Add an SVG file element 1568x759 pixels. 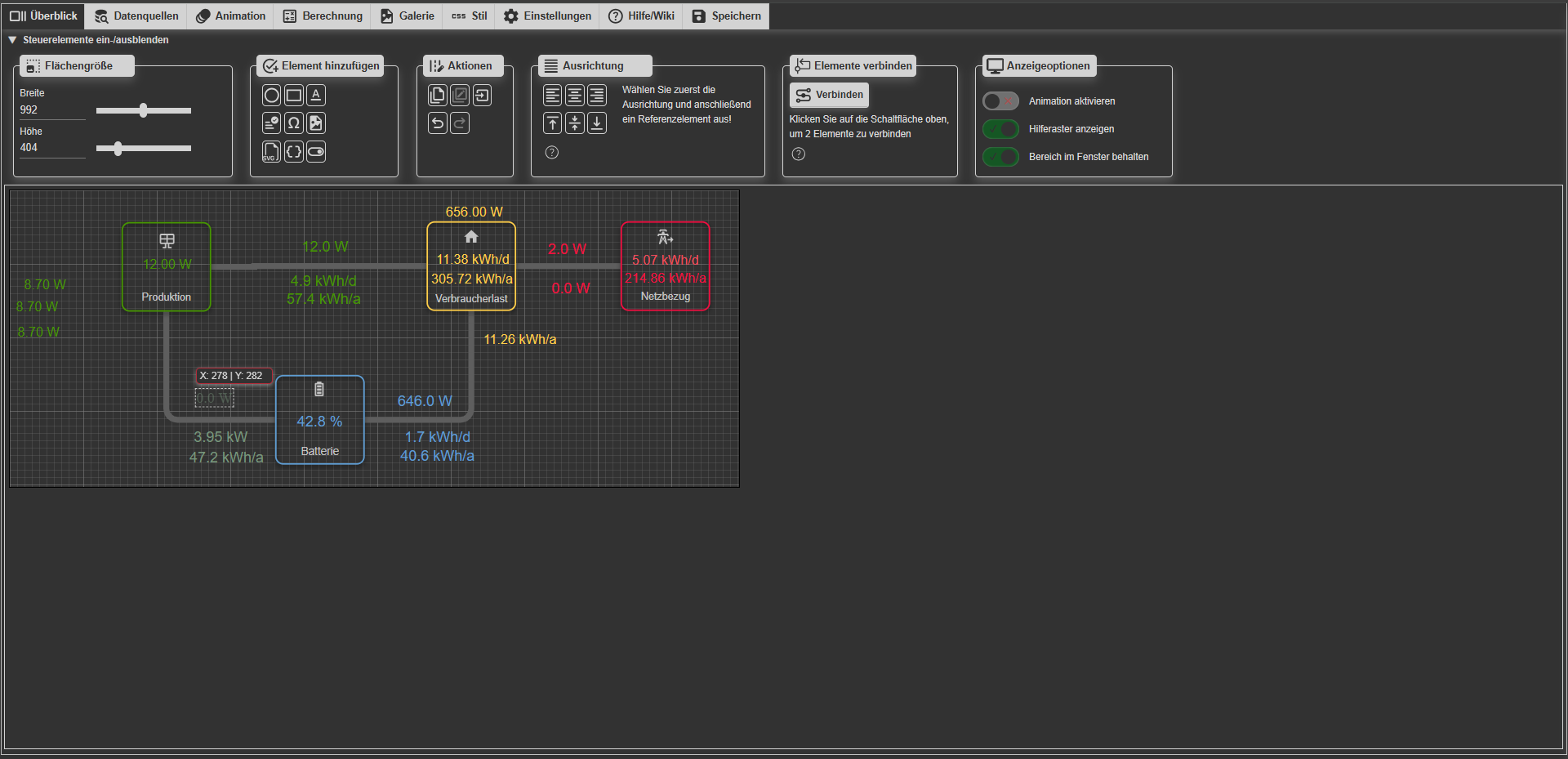click(271, 151)
